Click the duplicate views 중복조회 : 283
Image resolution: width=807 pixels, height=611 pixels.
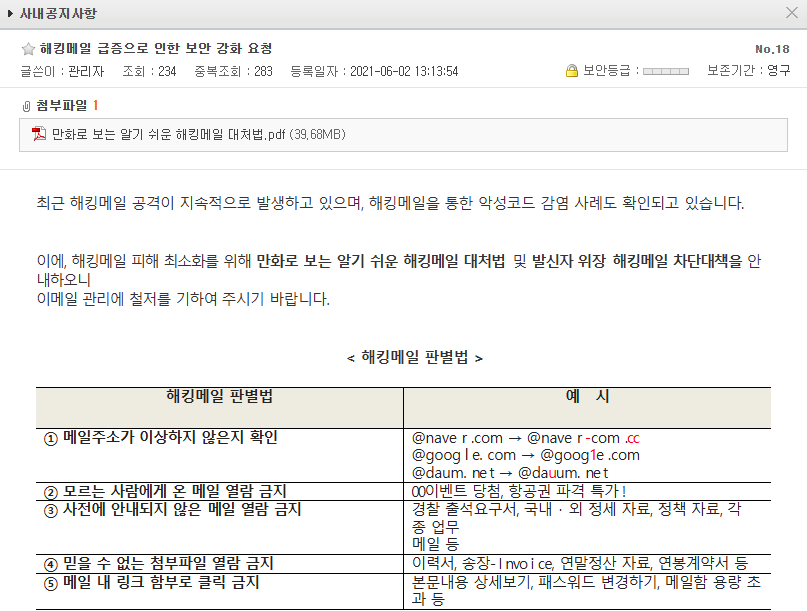pos(233,71)
